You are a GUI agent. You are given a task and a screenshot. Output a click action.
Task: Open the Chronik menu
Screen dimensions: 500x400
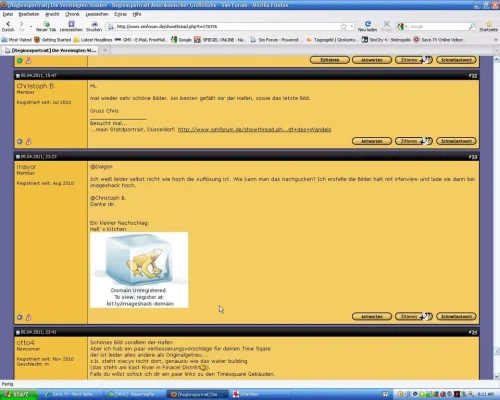pyautogui.click(x=72, y=14)
